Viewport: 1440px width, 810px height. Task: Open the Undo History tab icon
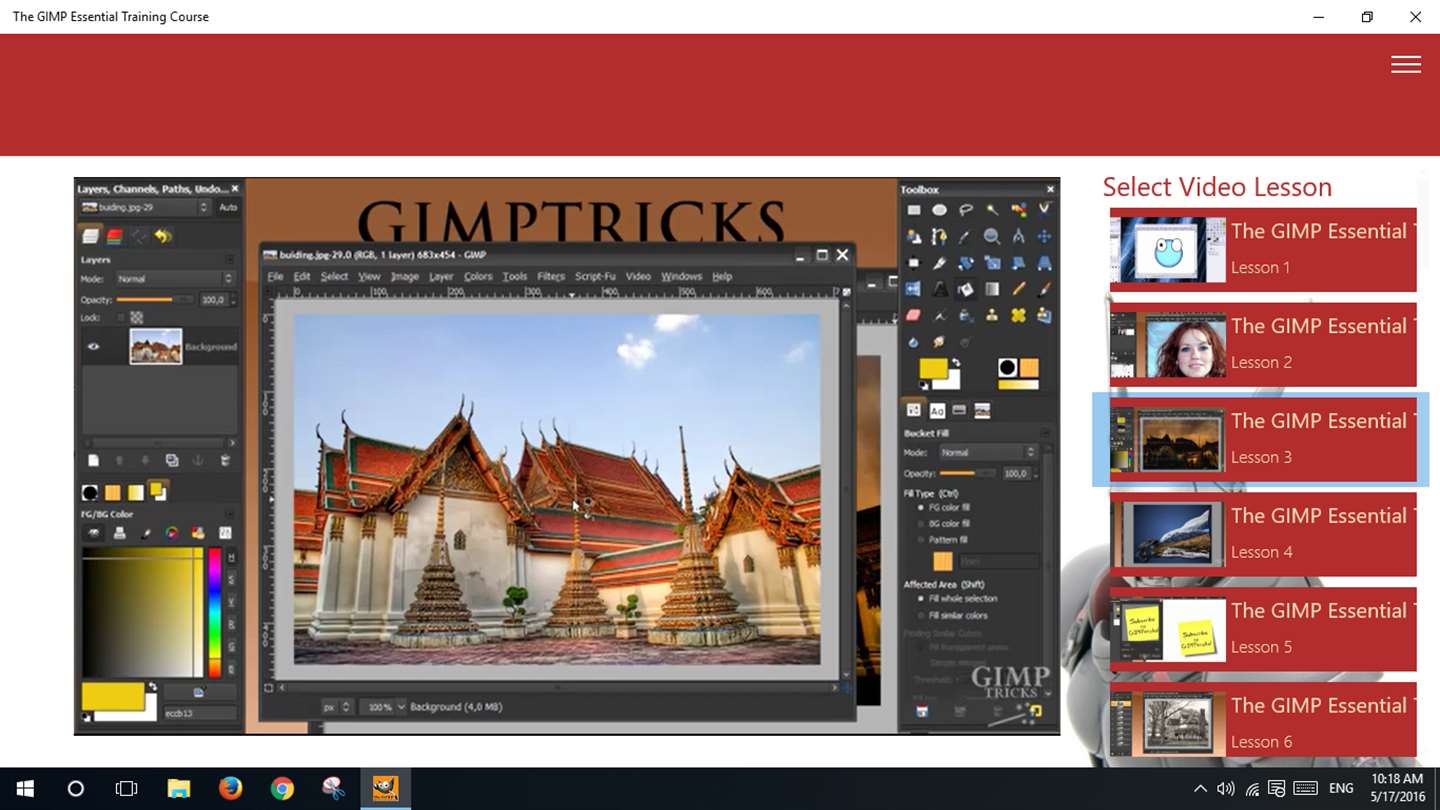[x=163, y=237]
